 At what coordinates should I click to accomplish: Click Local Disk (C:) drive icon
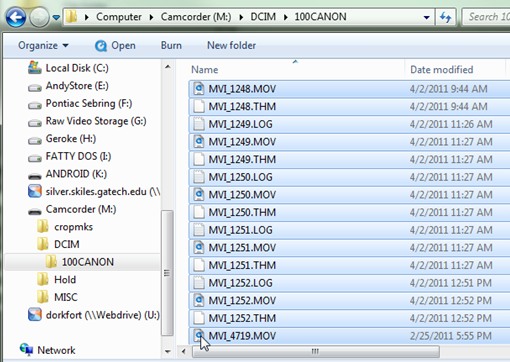click(x=35, y=68)
